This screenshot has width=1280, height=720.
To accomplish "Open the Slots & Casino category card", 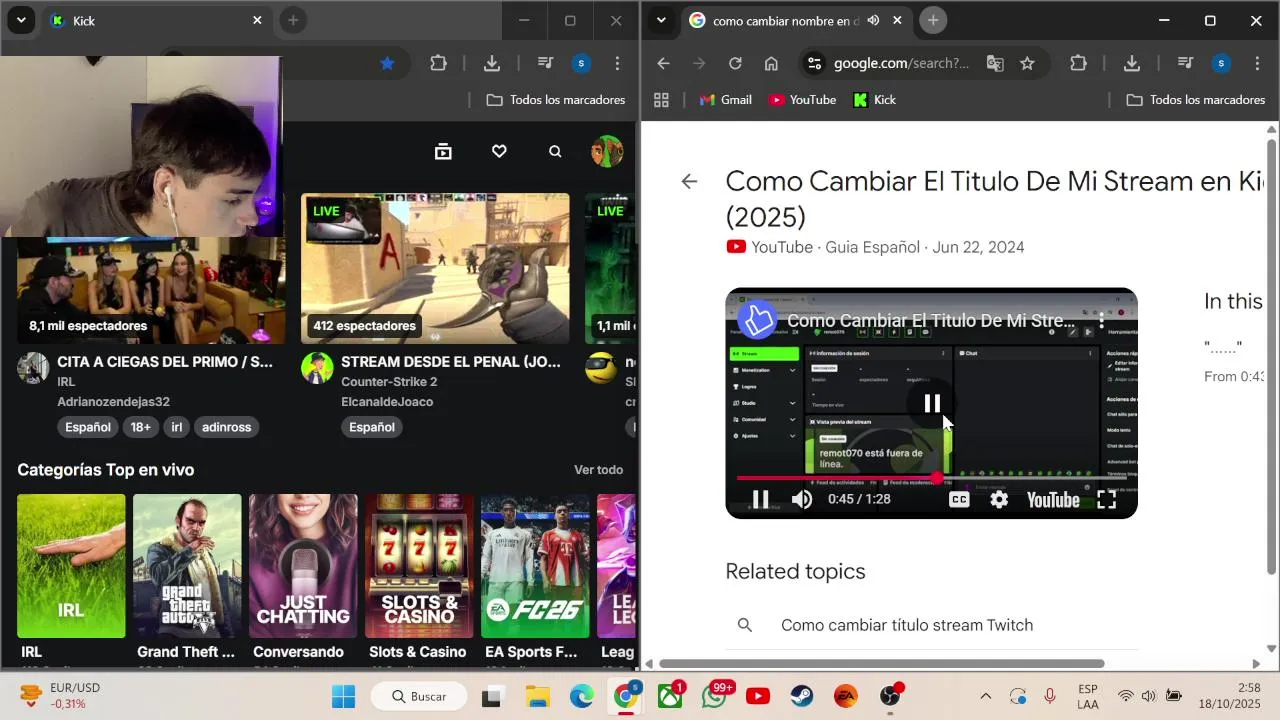I will coord(419,566).
